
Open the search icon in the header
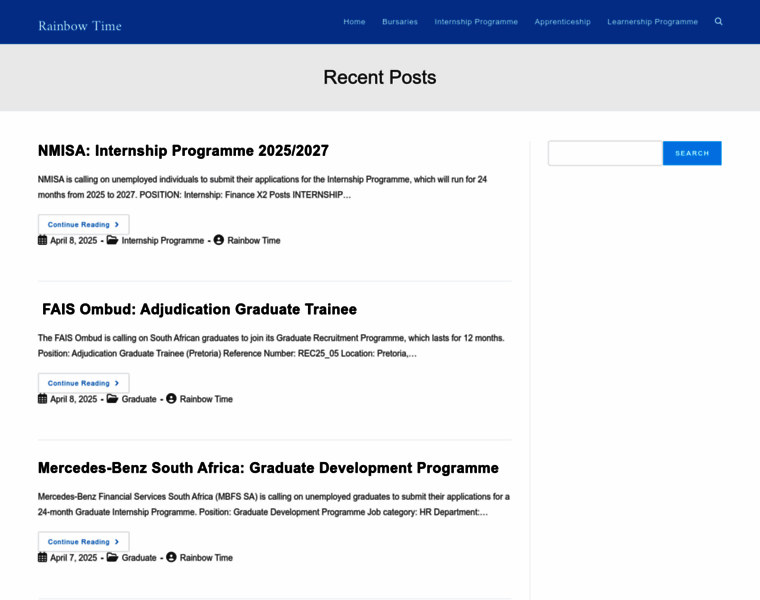[x=718, y=21]
